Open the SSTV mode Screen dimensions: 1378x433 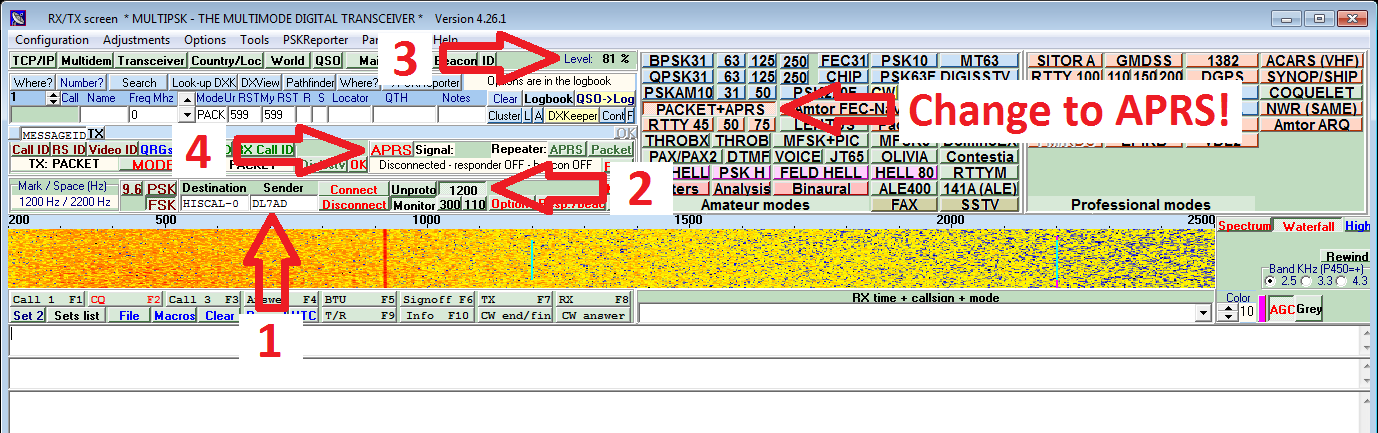pos(980,205)
